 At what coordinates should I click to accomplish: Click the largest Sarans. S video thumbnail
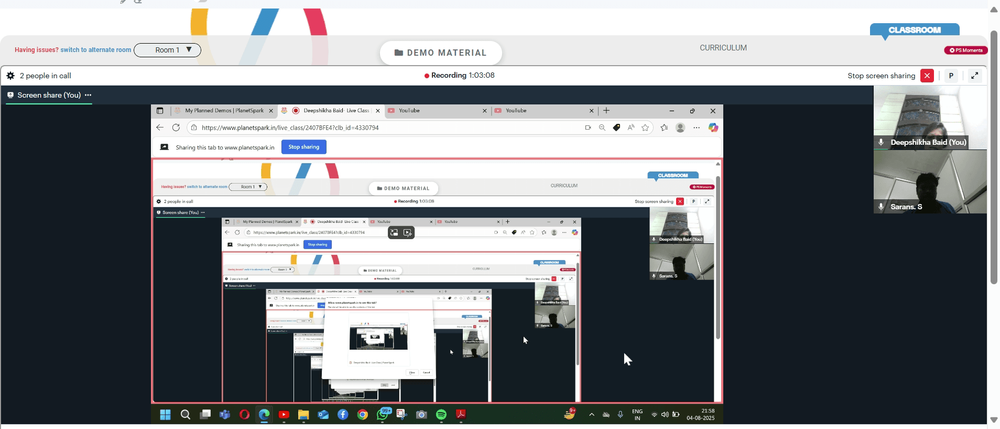(x=929, y=182)
